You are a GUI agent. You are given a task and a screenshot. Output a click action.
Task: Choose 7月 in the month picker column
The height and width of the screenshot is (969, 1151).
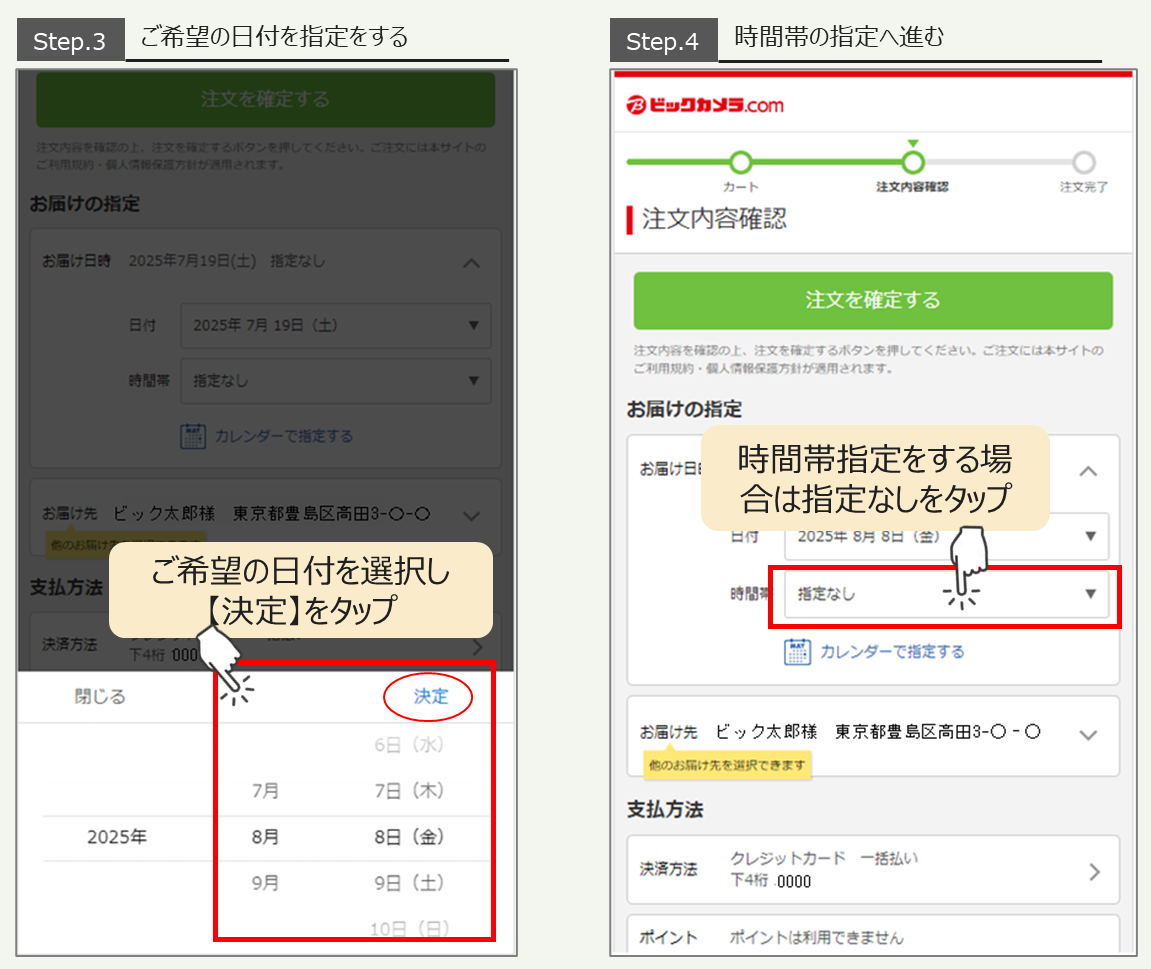(x=265, y=791)
